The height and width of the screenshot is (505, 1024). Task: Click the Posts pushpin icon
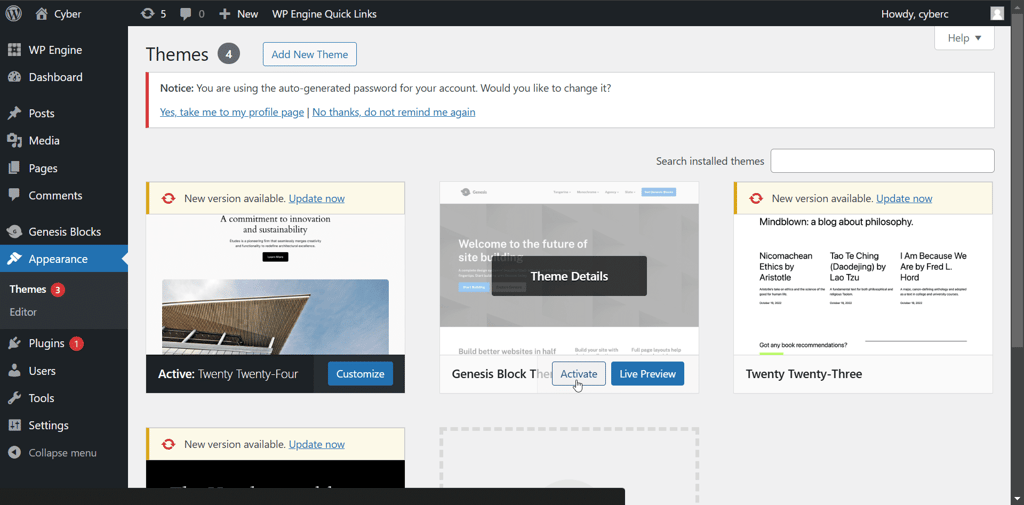pos(14,114)
